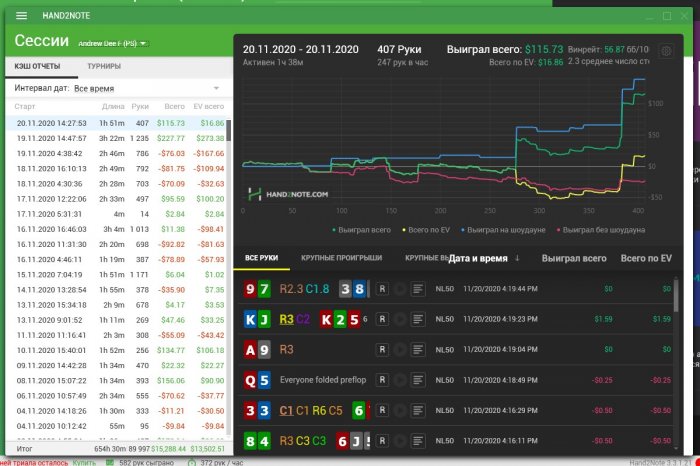This screenshot has height=466, width=700.
Task: Open hand history text for the 84 hand
Action: (418, 441)
